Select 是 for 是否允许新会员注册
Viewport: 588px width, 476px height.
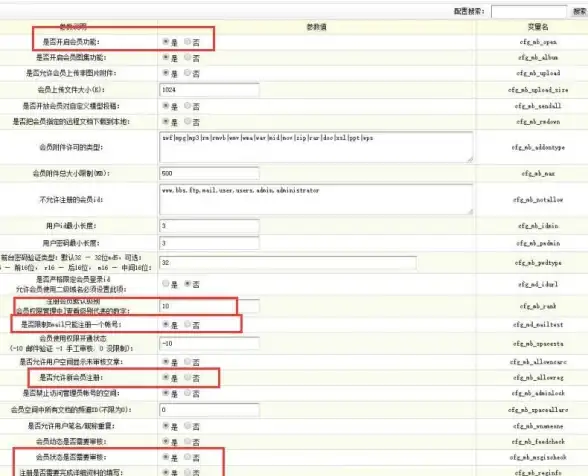pos(166,377)
